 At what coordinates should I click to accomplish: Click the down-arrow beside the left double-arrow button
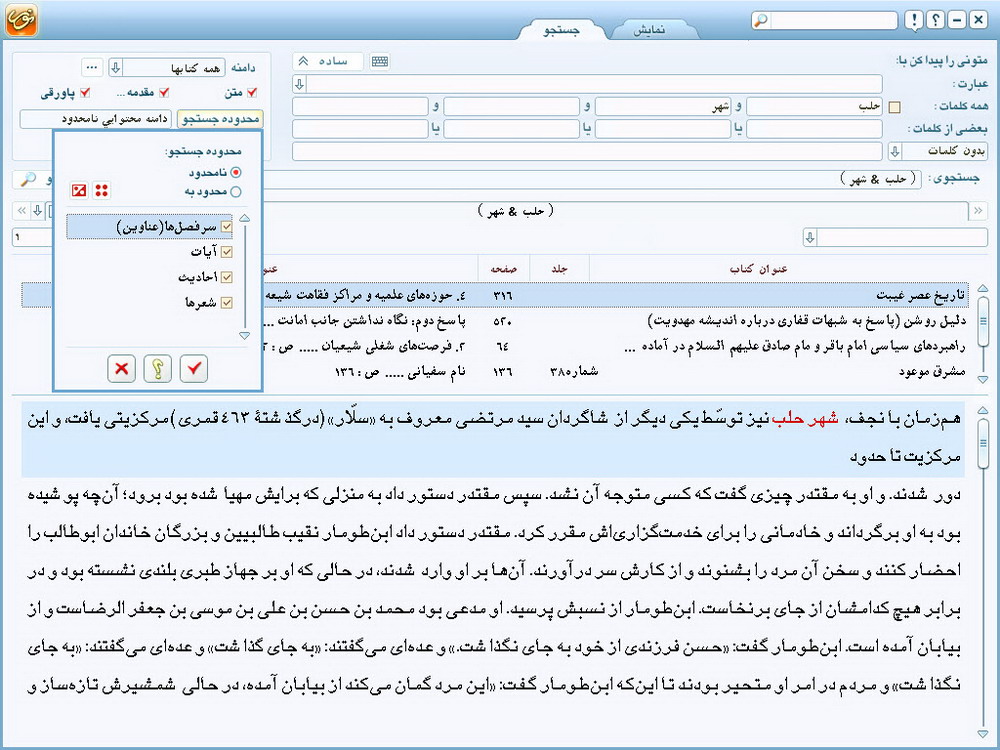38,210
